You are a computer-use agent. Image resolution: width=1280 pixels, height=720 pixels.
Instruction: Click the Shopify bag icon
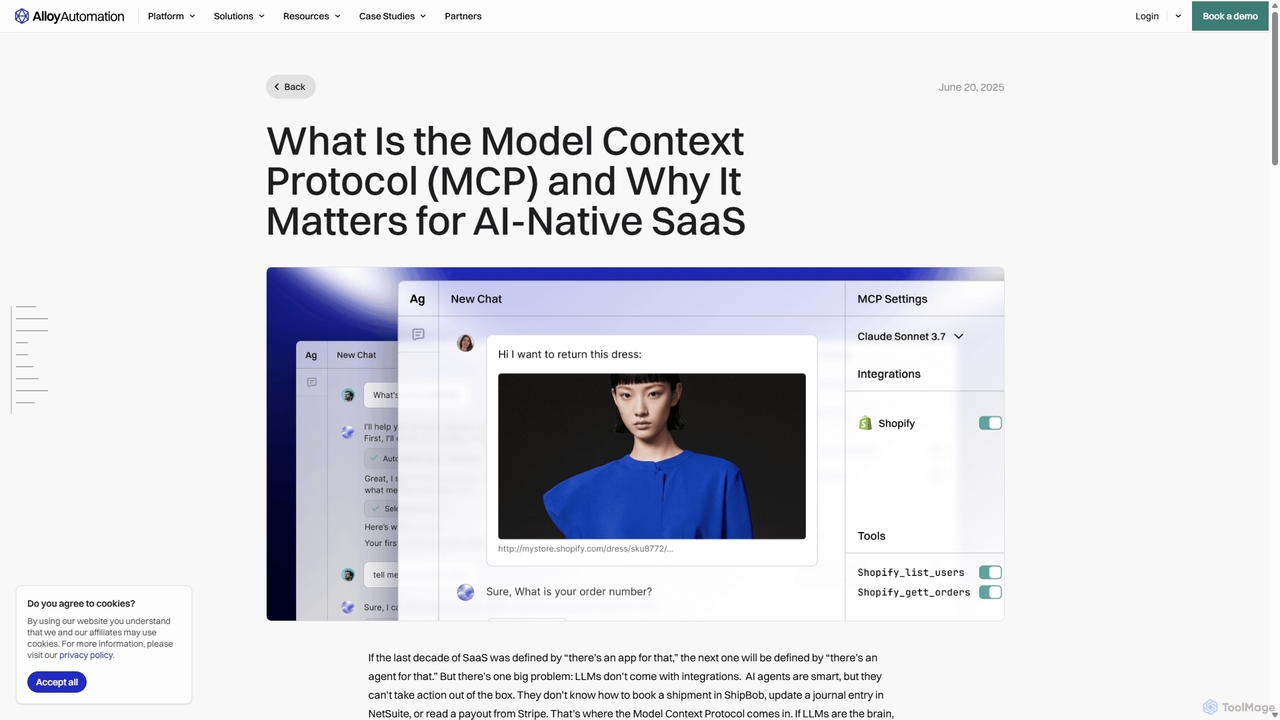865,423
